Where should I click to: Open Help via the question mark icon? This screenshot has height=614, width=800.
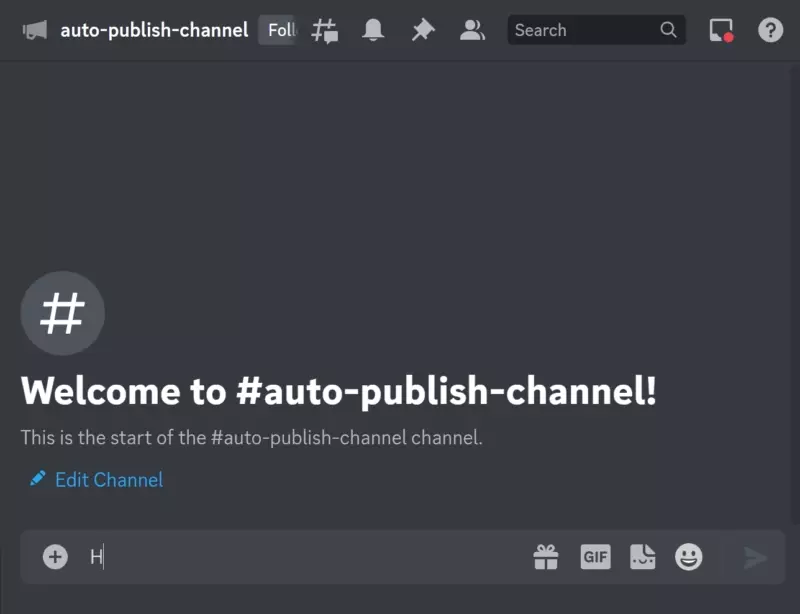tap(770, 30)
